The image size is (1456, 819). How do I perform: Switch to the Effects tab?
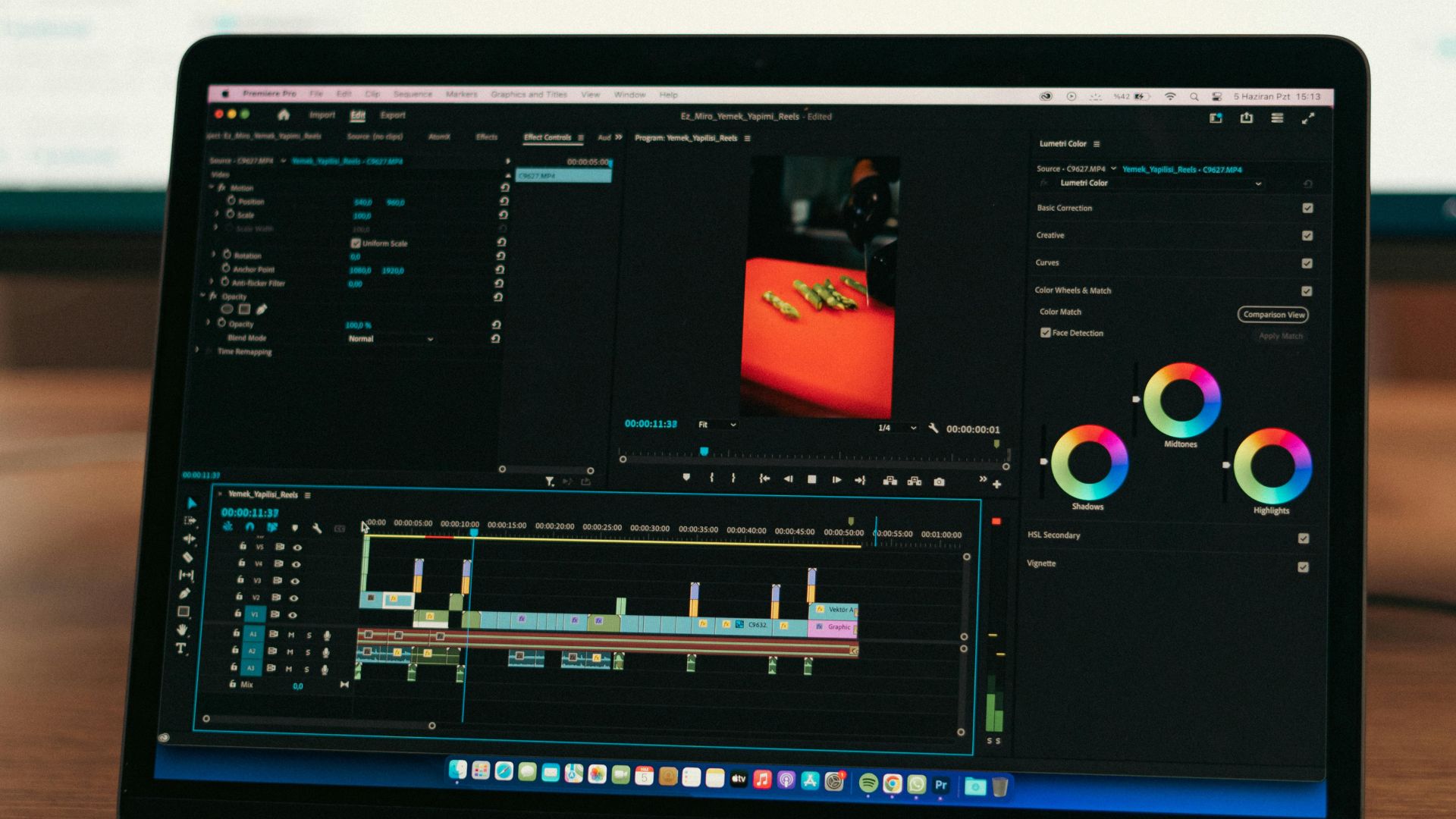[x=487, y=137]
